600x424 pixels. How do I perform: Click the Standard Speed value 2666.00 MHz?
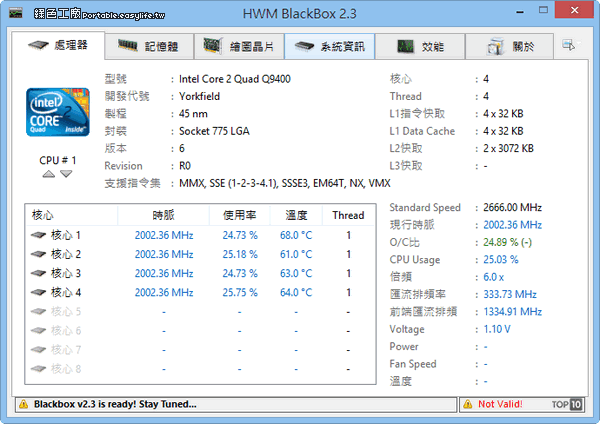(x=512, y=207)
